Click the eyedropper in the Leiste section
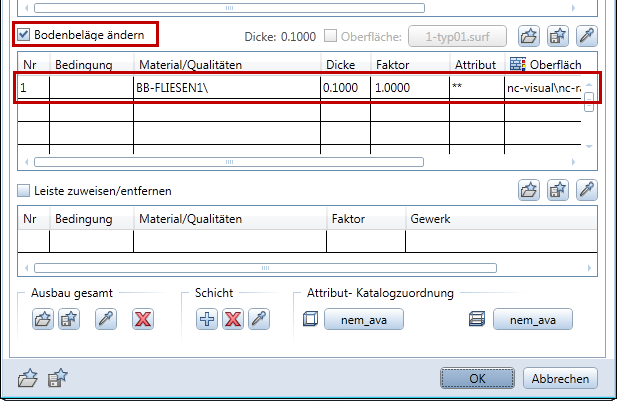This screenshot has height=401, width=617. coord(587,189)
